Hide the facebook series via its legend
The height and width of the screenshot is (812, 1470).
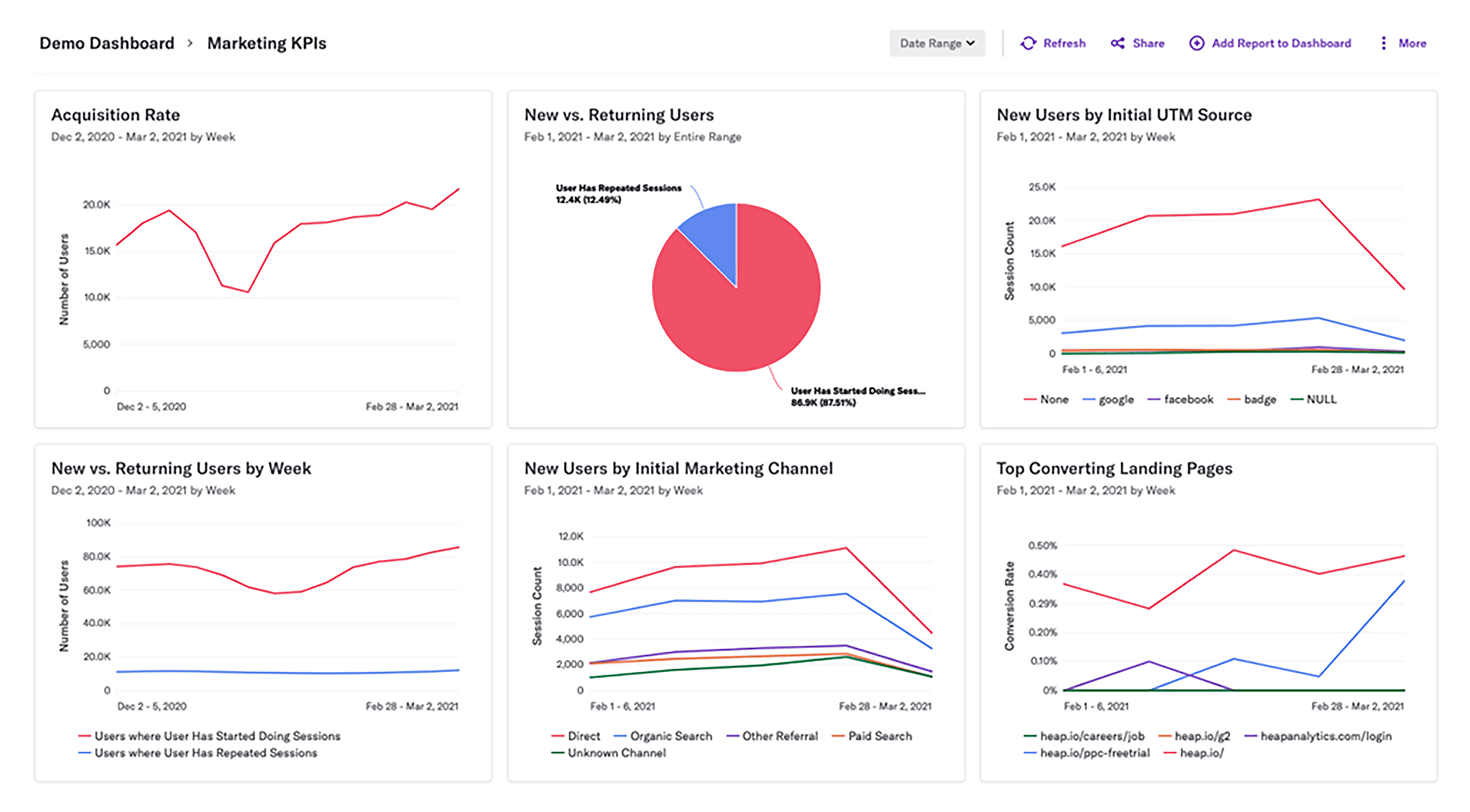click(1188, 399)
